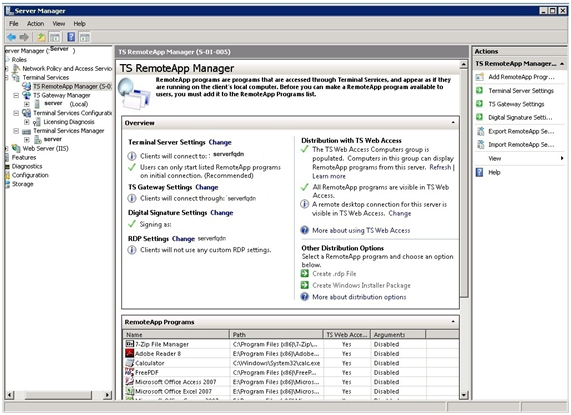Viewport: 571px width, 415px height.
Task: Select TS RemoteApp Manager in the tree
Action: tap(72, 86)
